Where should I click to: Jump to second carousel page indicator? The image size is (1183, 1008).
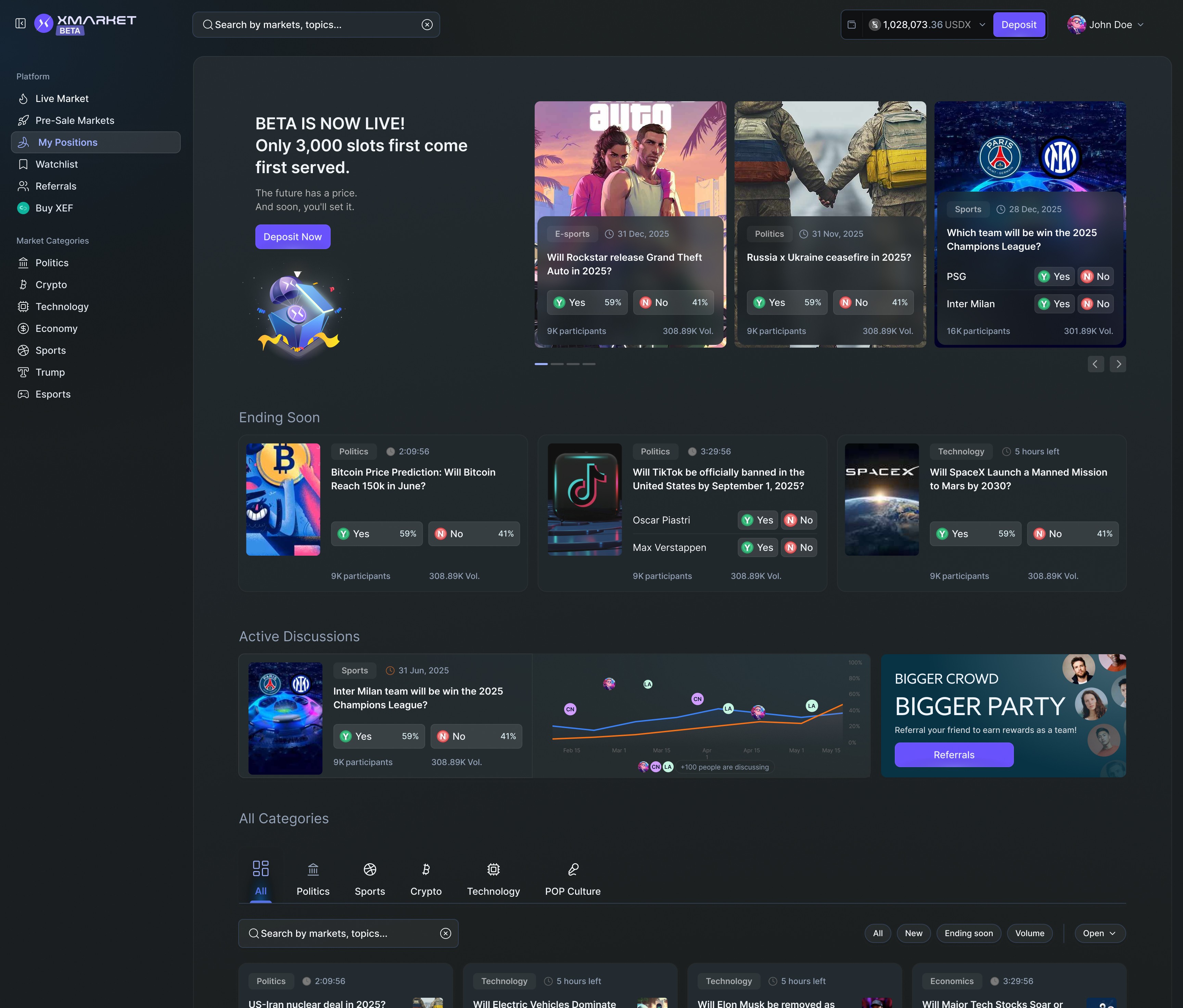pyautogui.click(x=557, y=364)
